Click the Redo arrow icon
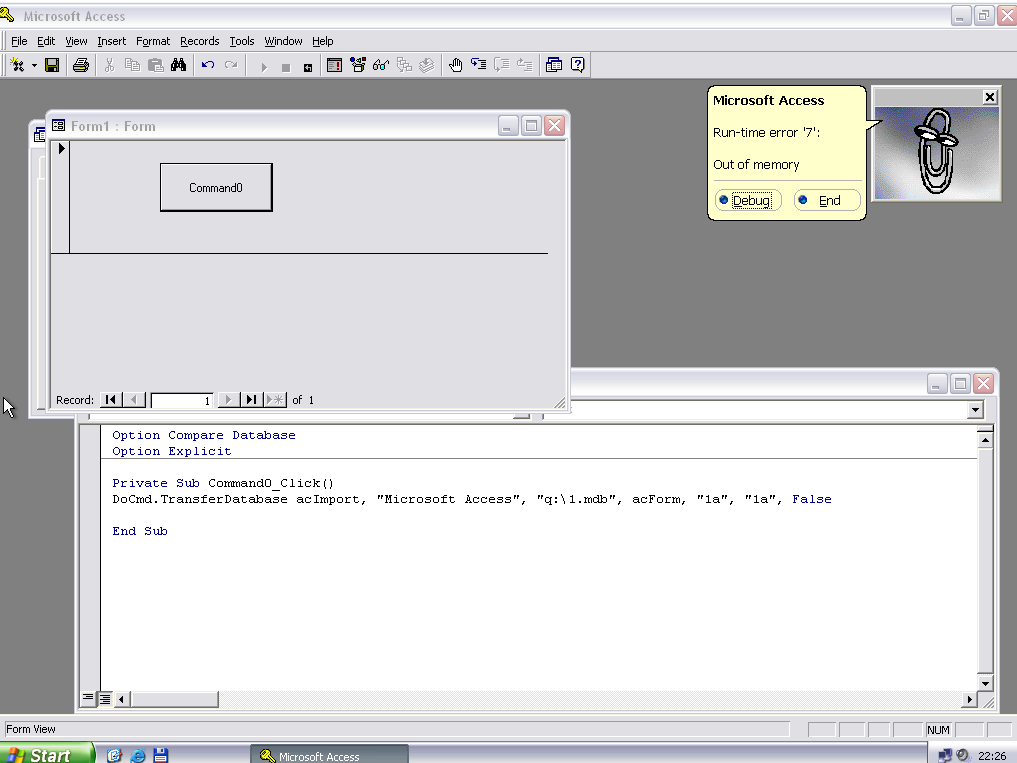The image size is (1017, 763). [231, 65]
